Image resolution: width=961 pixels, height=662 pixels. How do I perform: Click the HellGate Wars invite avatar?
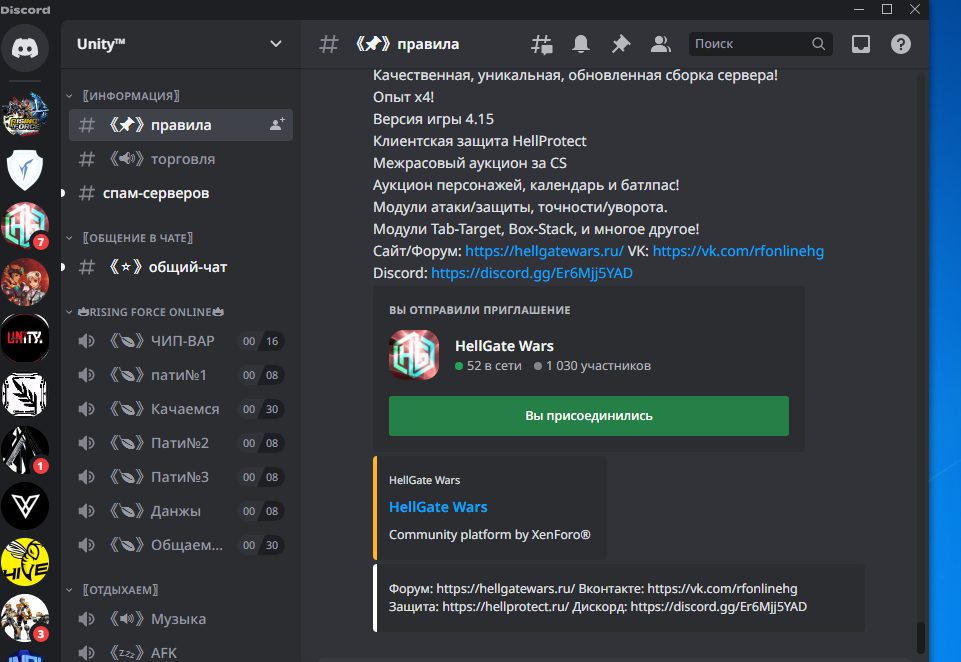tap(414, 355)
